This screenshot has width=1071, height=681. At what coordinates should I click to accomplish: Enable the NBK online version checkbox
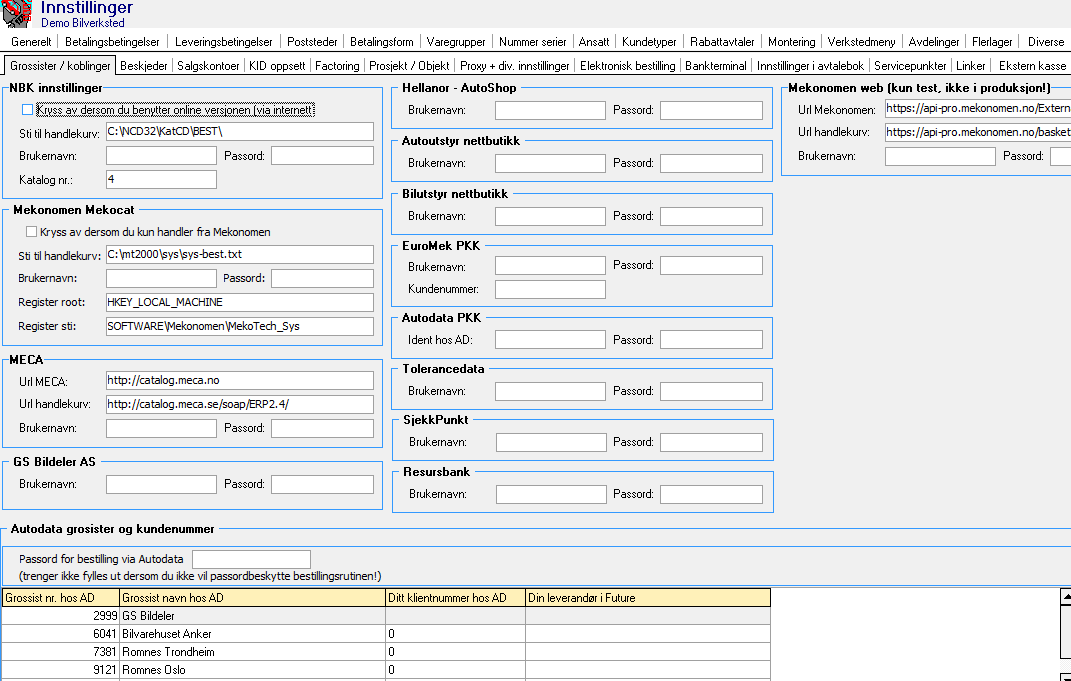click(27, 109)
